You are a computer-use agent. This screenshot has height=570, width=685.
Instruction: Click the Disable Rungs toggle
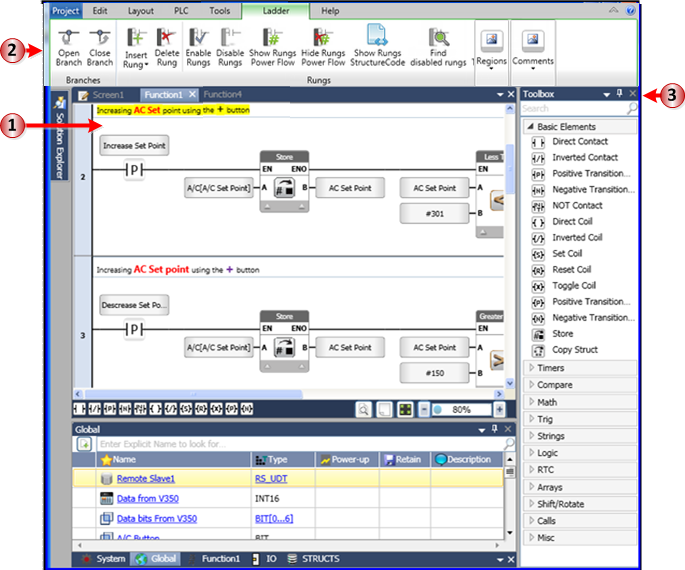pyautogui.click(x=230, y=40)
